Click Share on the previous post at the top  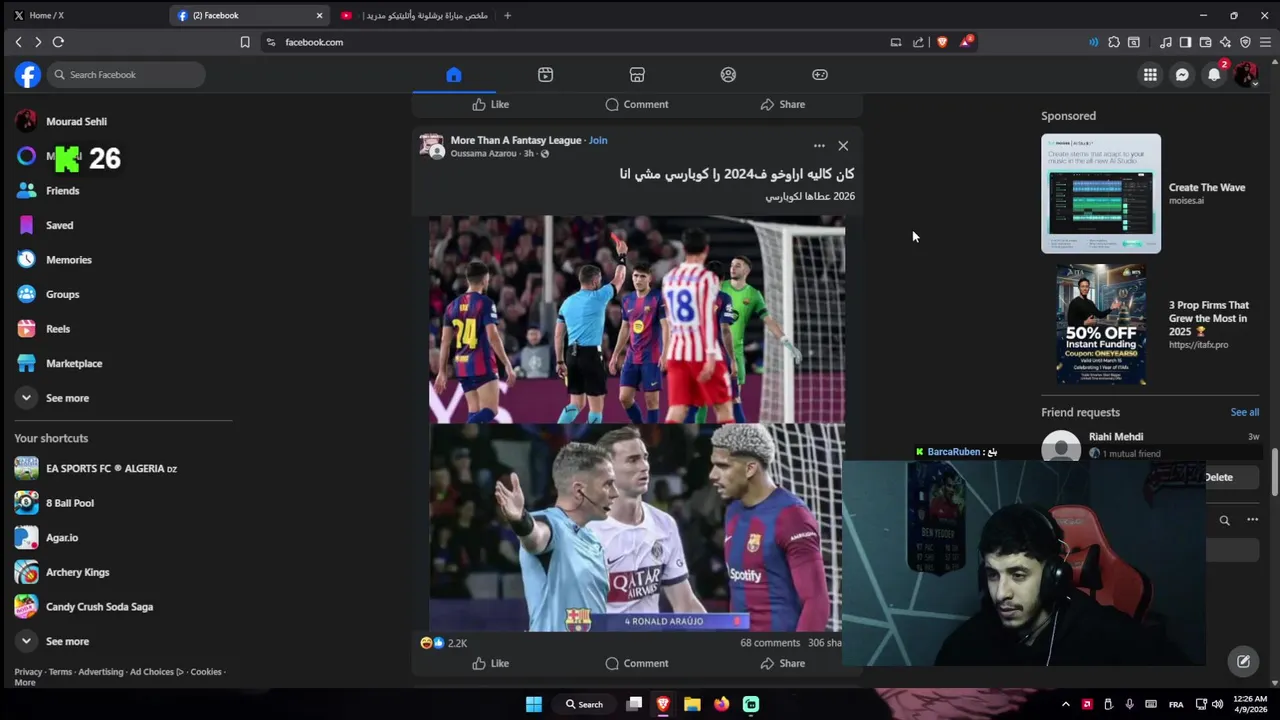point(782,104)
